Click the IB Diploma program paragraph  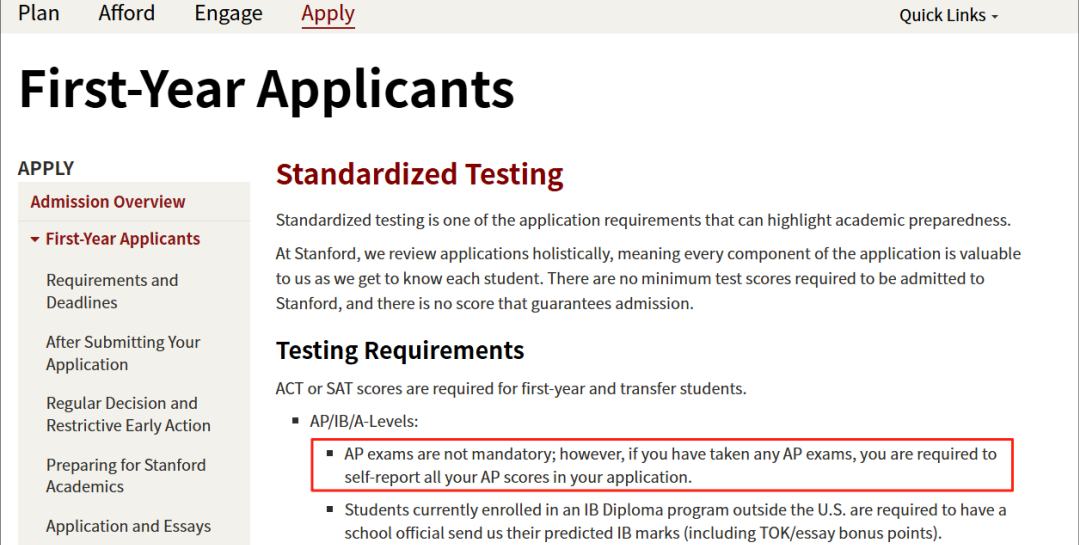[x=675, y=521]
